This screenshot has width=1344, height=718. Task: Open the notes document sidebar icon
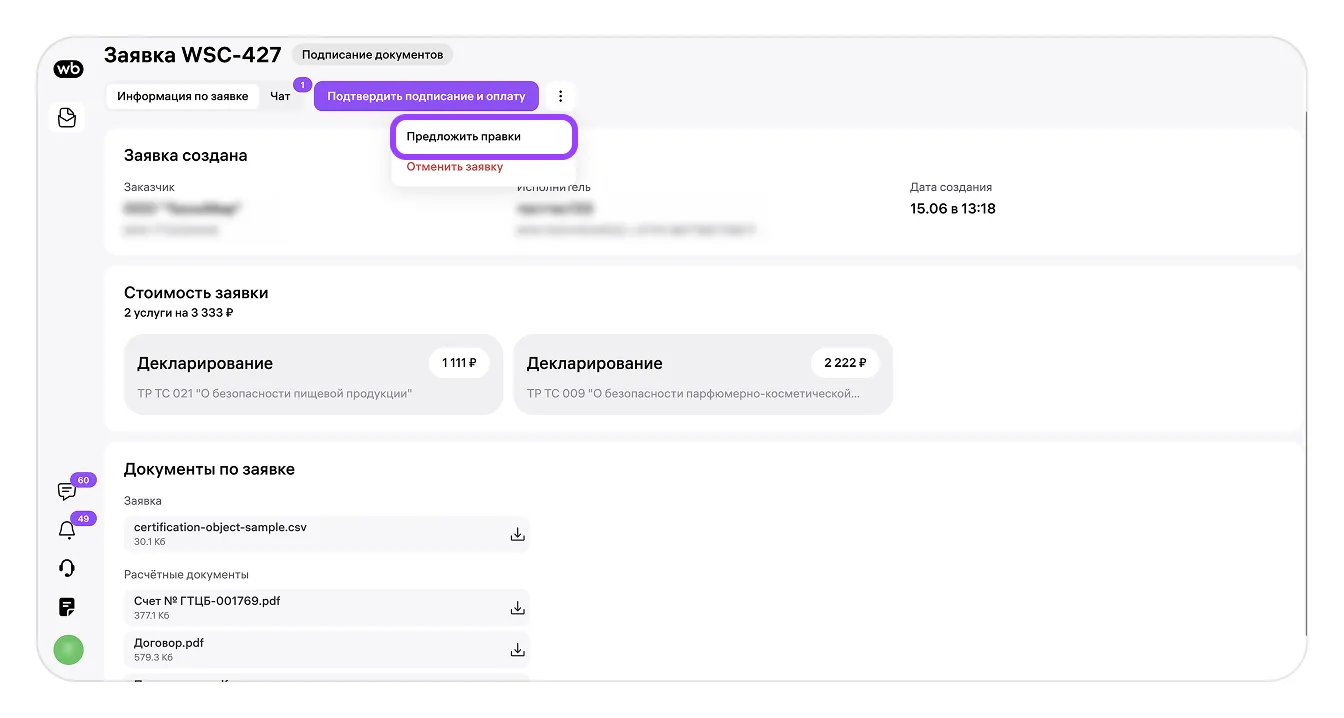67,607
